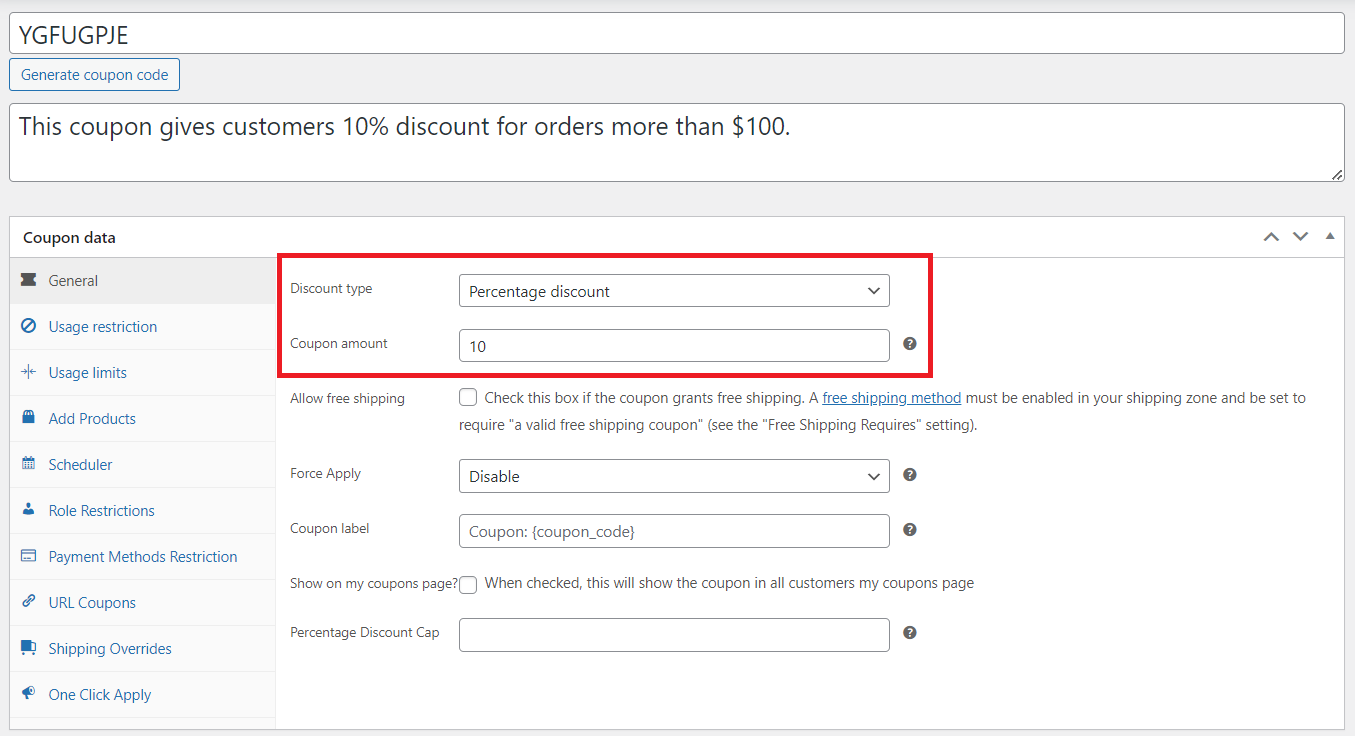Click the Percentage Discount Cap field
The width and height of the screenshot is (1355, 736).
[673, 634]
